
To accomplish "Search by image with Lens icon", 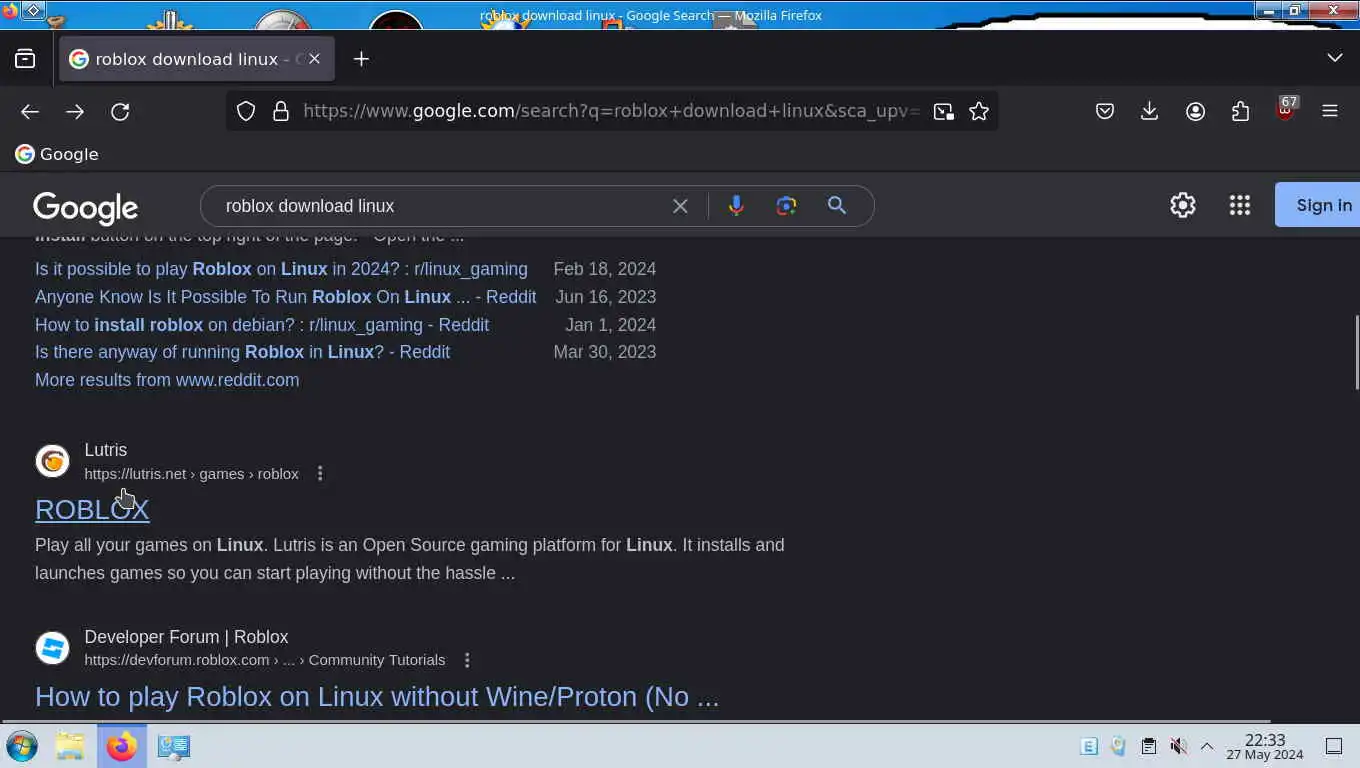I will (786, 206).
